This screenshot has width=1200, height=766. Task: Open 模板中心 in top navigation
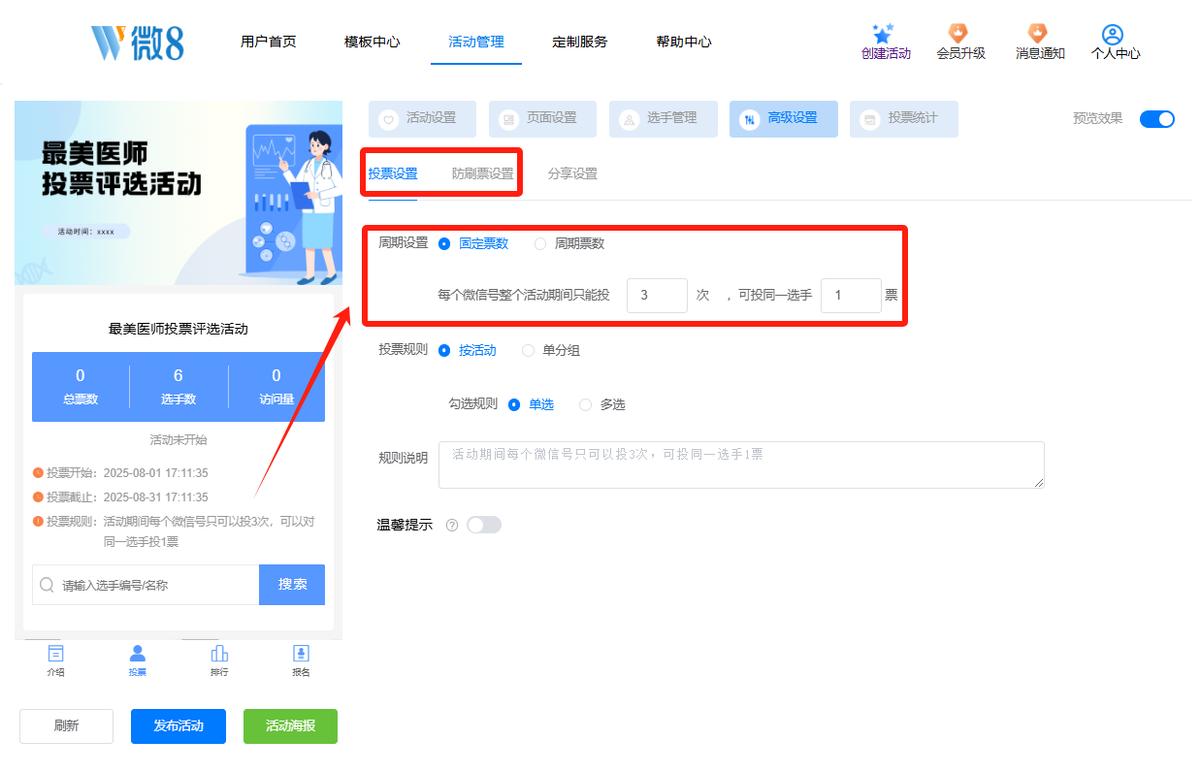point(372,42)
